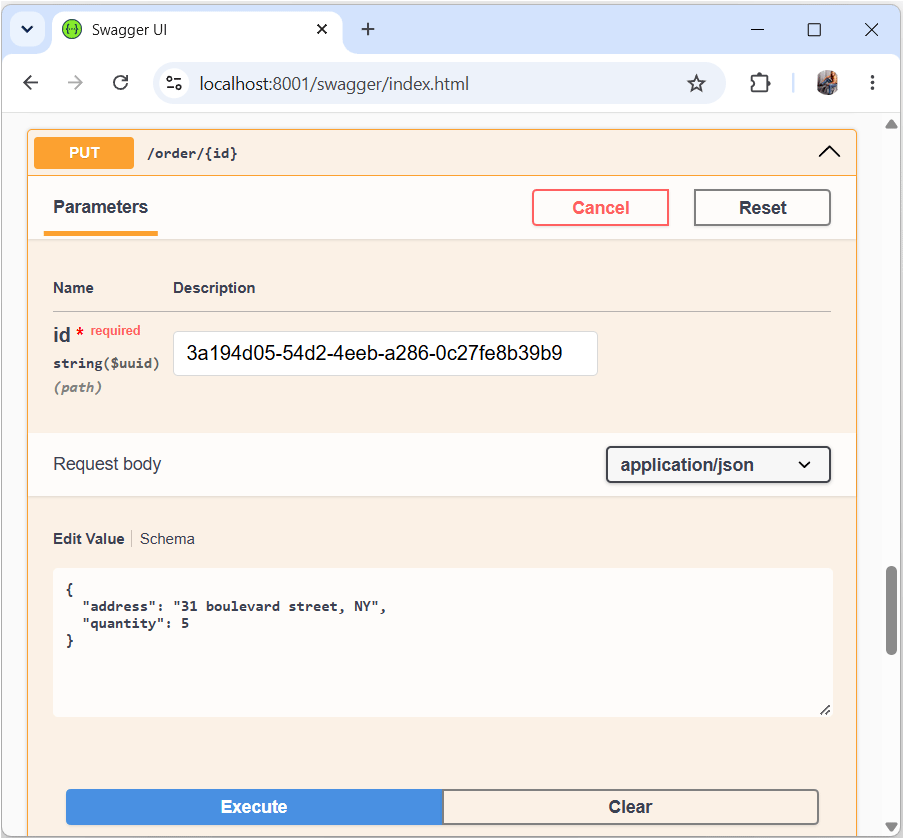
Task: Reset the request parameters
Action: (762, 207)
